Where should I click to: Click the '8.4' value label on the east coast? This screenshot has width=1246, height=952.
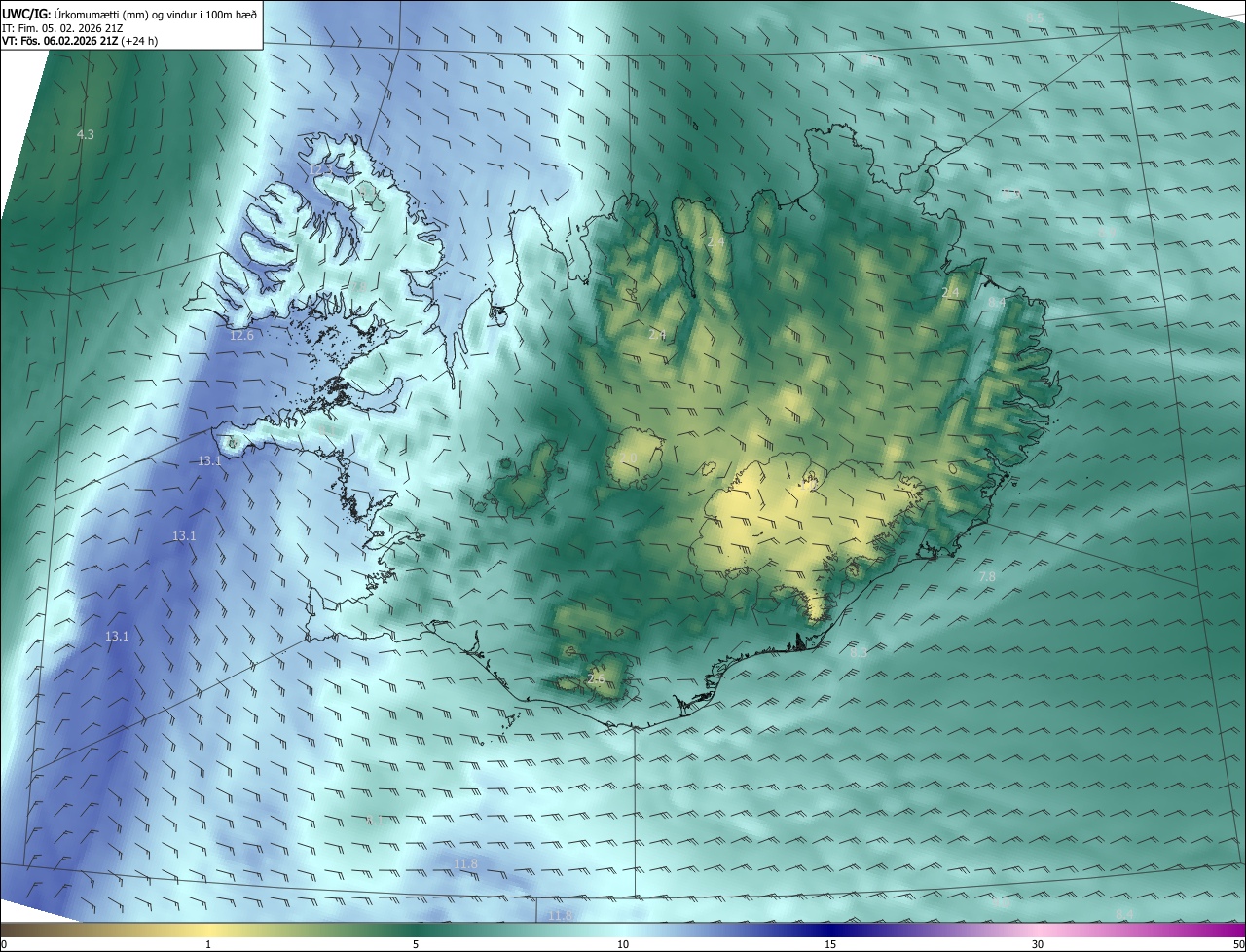click(997, 303)
